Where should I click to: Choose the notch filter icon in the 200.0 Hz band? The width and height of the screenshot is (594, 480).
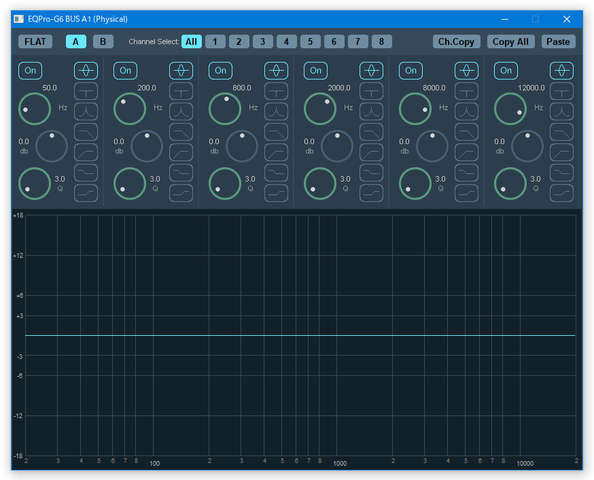click(181, 91)
